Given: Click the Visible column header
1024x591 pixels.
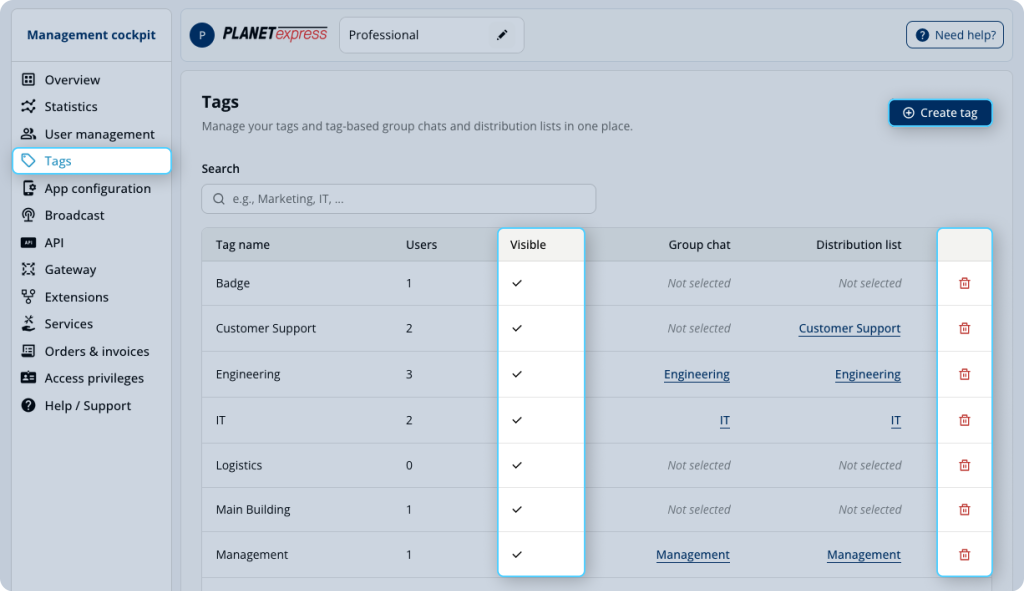Looking at the screenshot, I should [528, 245].
